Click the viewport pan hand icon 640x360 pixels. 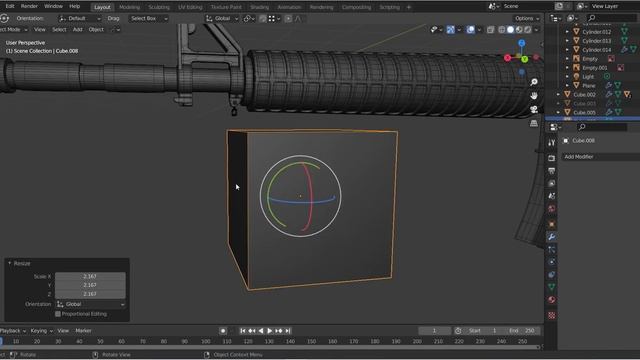coord(533,96)
